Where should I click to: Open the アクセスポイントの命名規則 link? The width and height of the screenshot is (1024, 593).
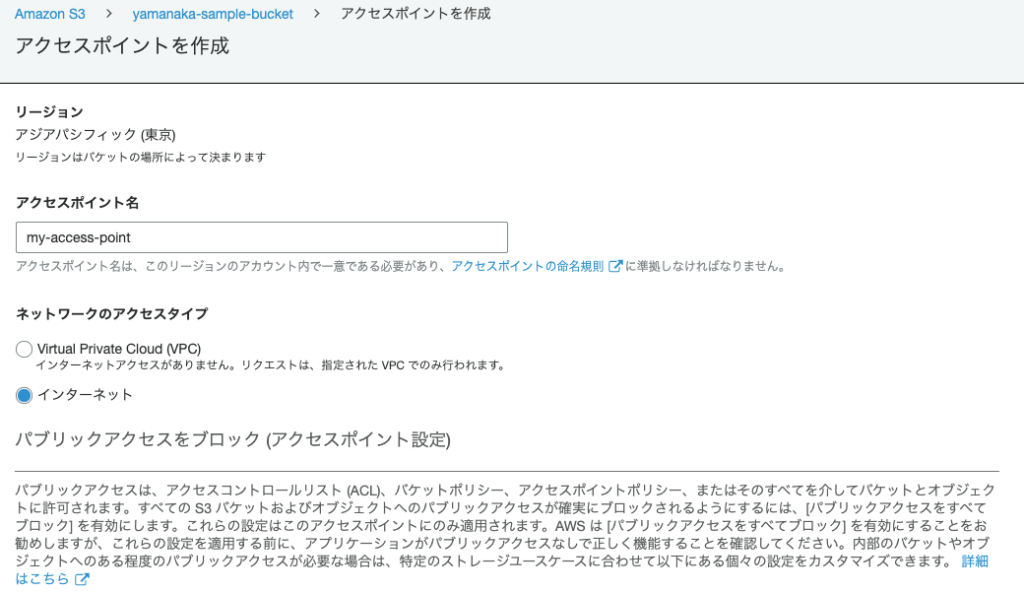pyautogui.click(x=527, y=266)
